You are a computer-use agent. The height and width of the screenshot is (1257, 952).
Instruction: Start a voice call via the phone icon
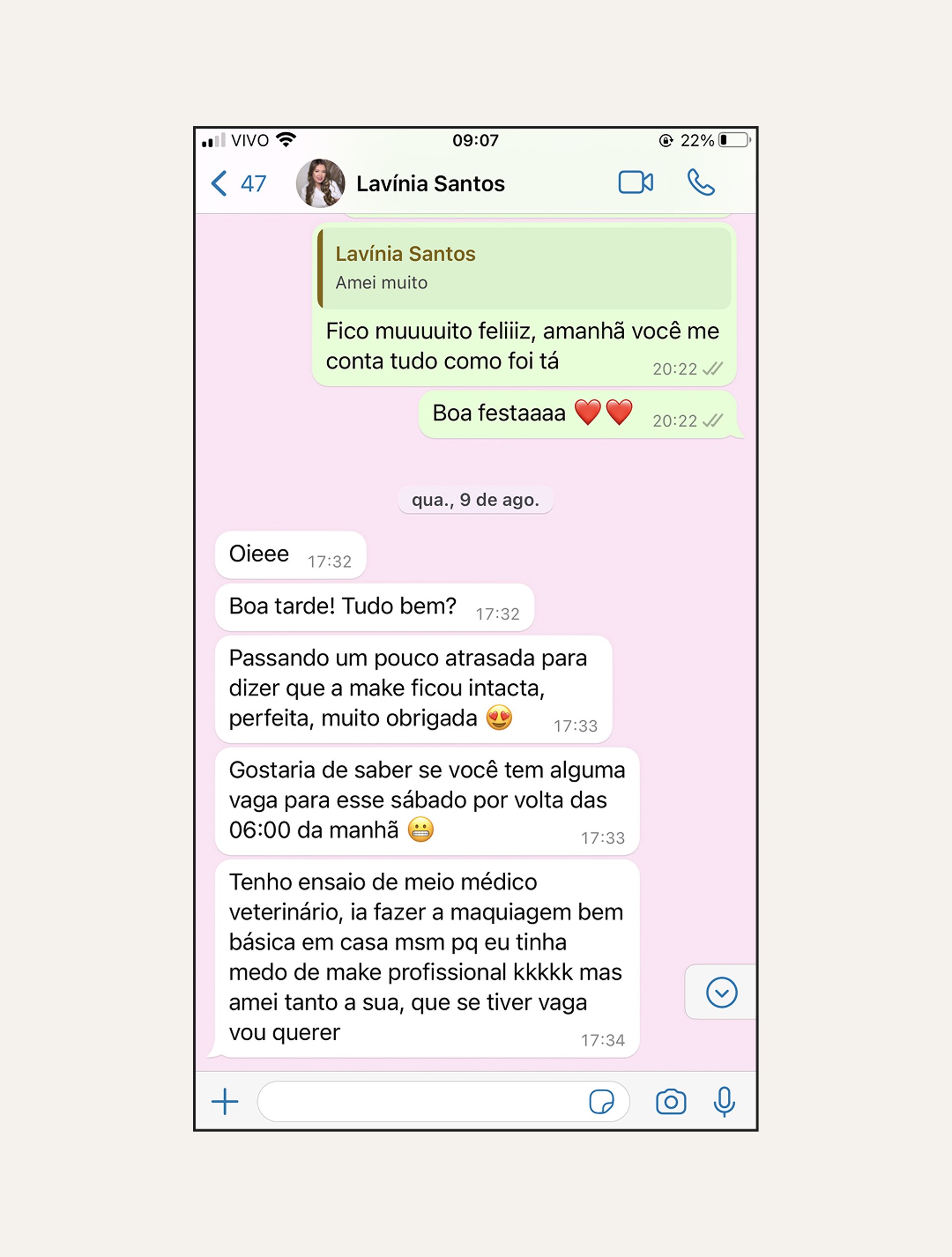[701, 182]
